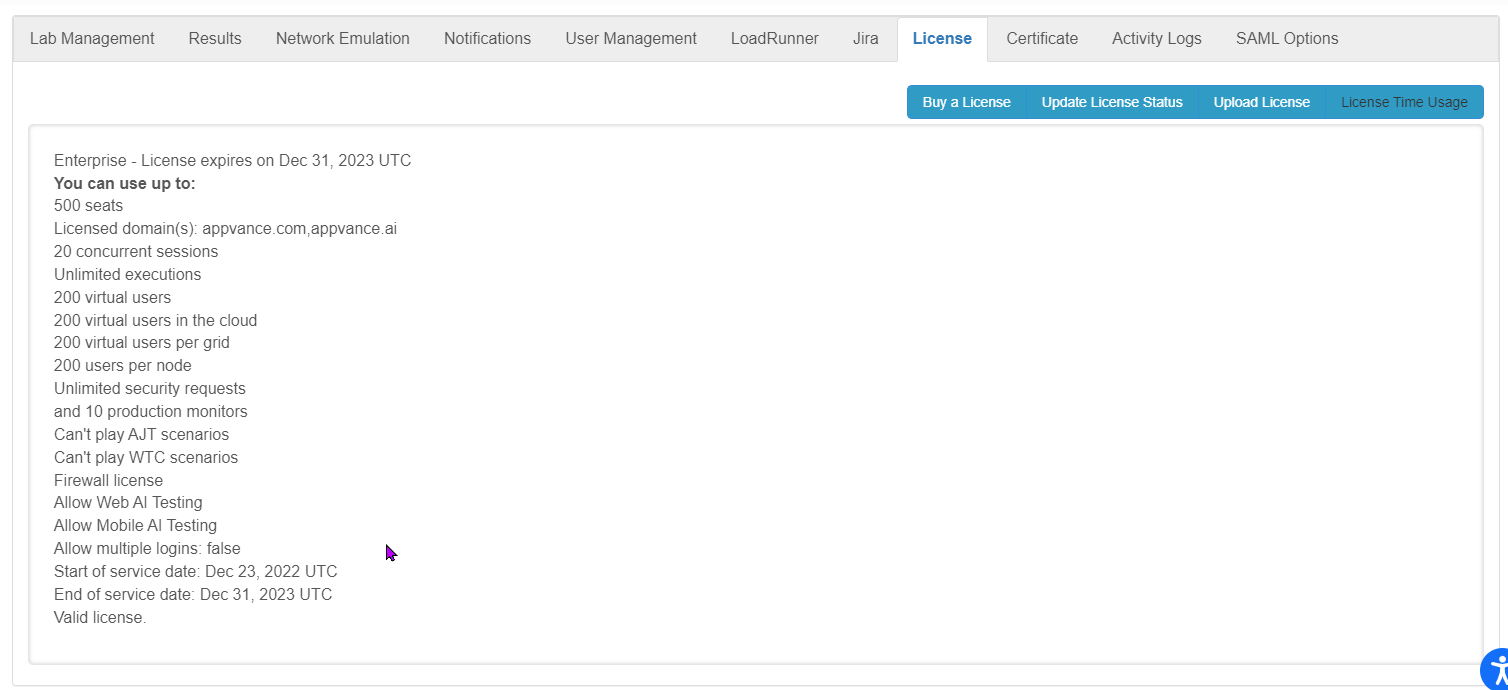
Task: Go to the Network Emulation tab
Action: pyautogui.click(x=343, y=39)
